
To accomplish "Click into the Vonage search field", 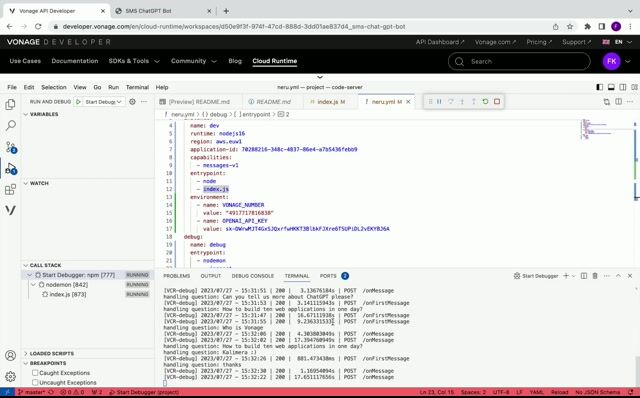I will click(x=519, y=62).
